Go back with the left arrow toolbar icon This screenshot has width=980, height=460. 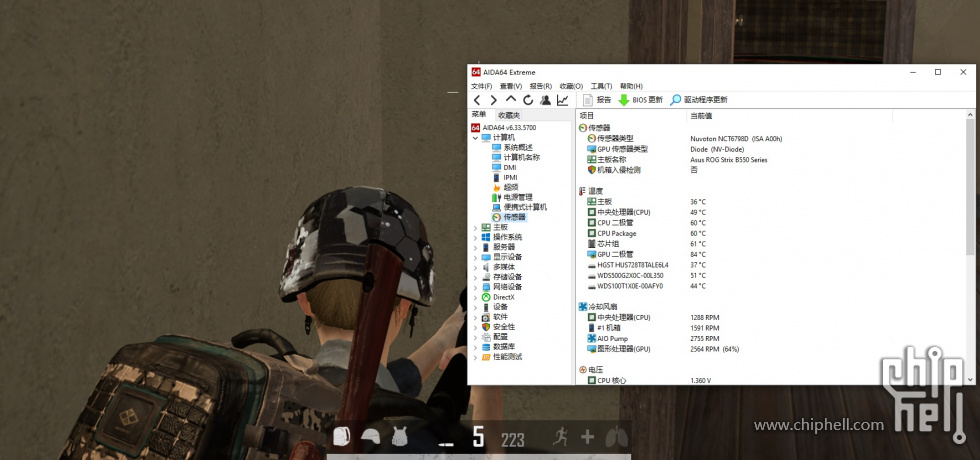pyautogui.click(x=478, y=100)
